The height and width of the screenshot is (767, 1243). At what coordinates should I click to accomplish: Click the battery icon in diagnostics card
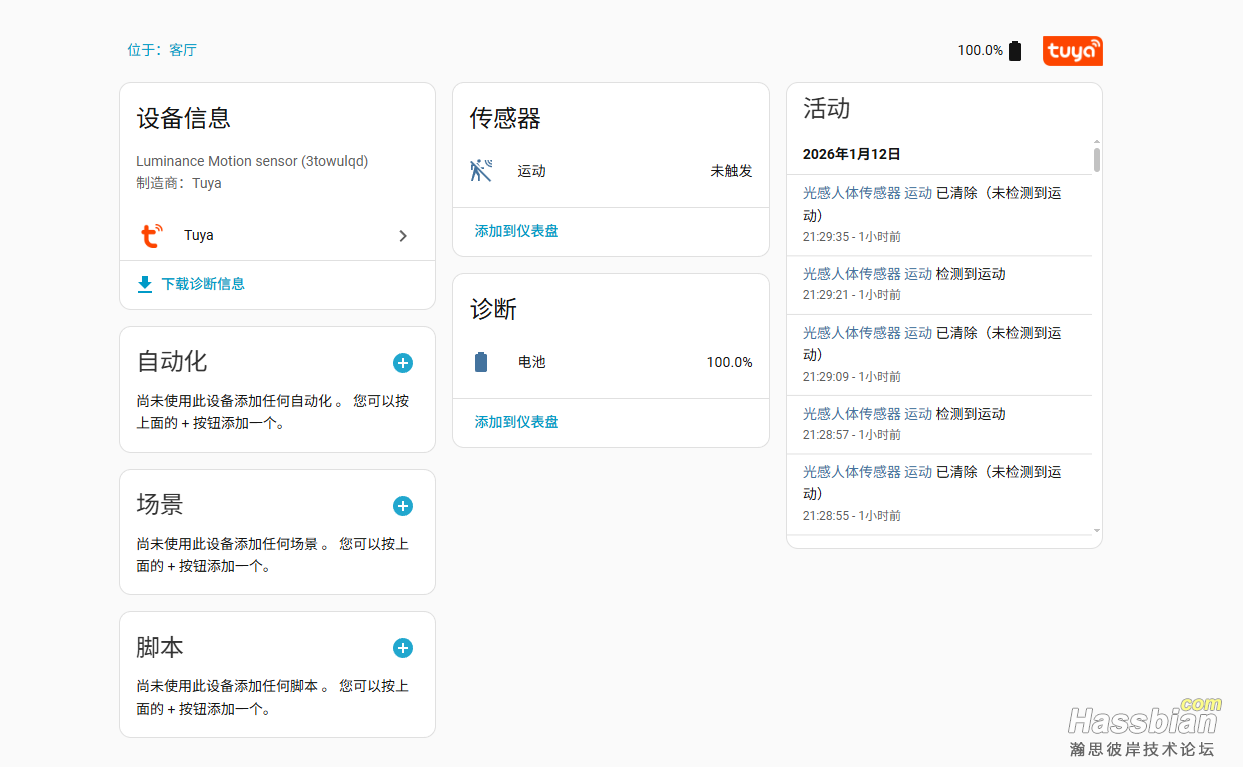pyautogui.click(x=481, y=362)
